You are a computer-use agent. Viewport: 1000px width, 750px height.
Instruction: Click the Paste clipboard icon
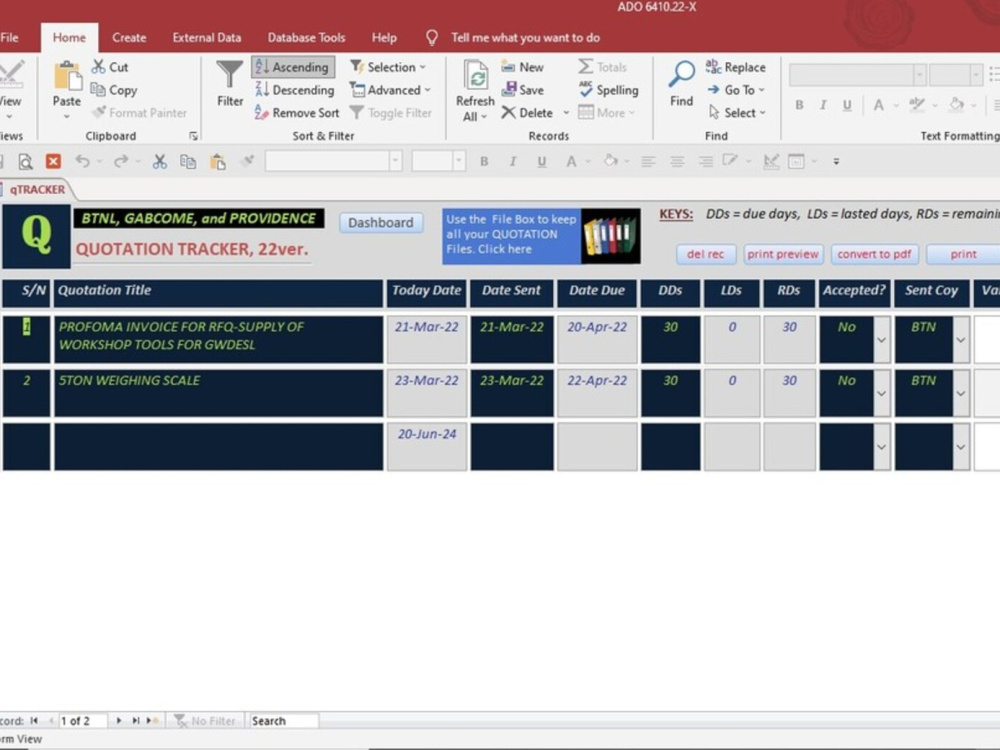pyautogui.click(x=67, y=77)
